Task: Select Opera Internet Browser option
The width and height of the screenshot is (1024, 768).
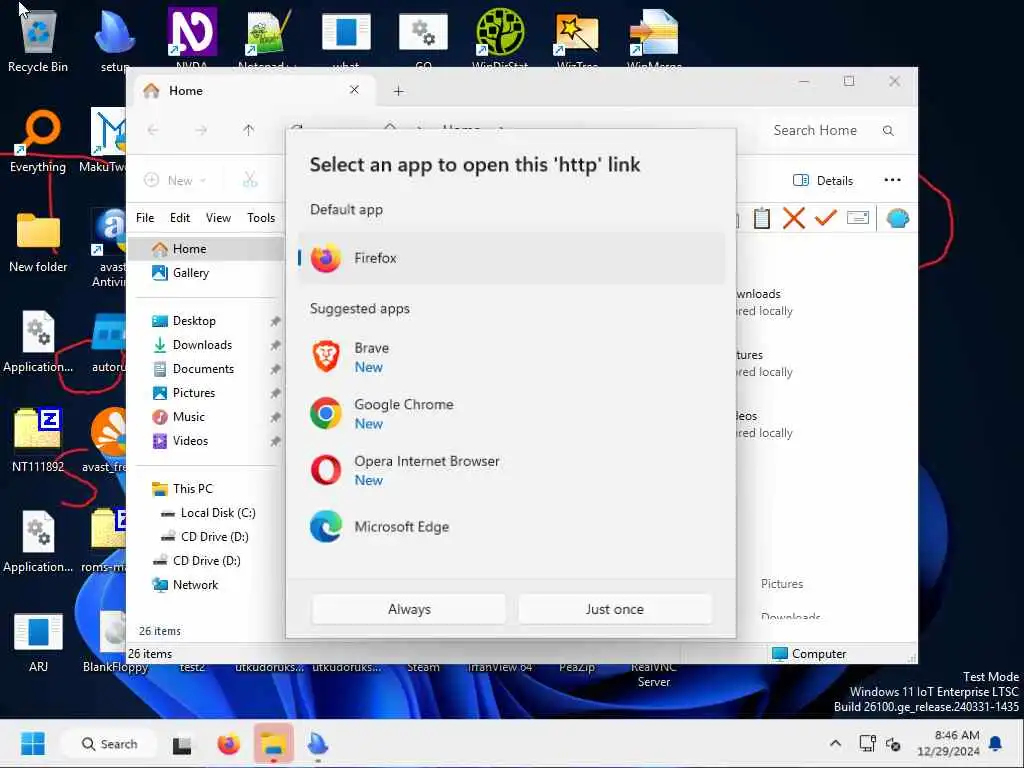Action: click(x=511, y=470)
